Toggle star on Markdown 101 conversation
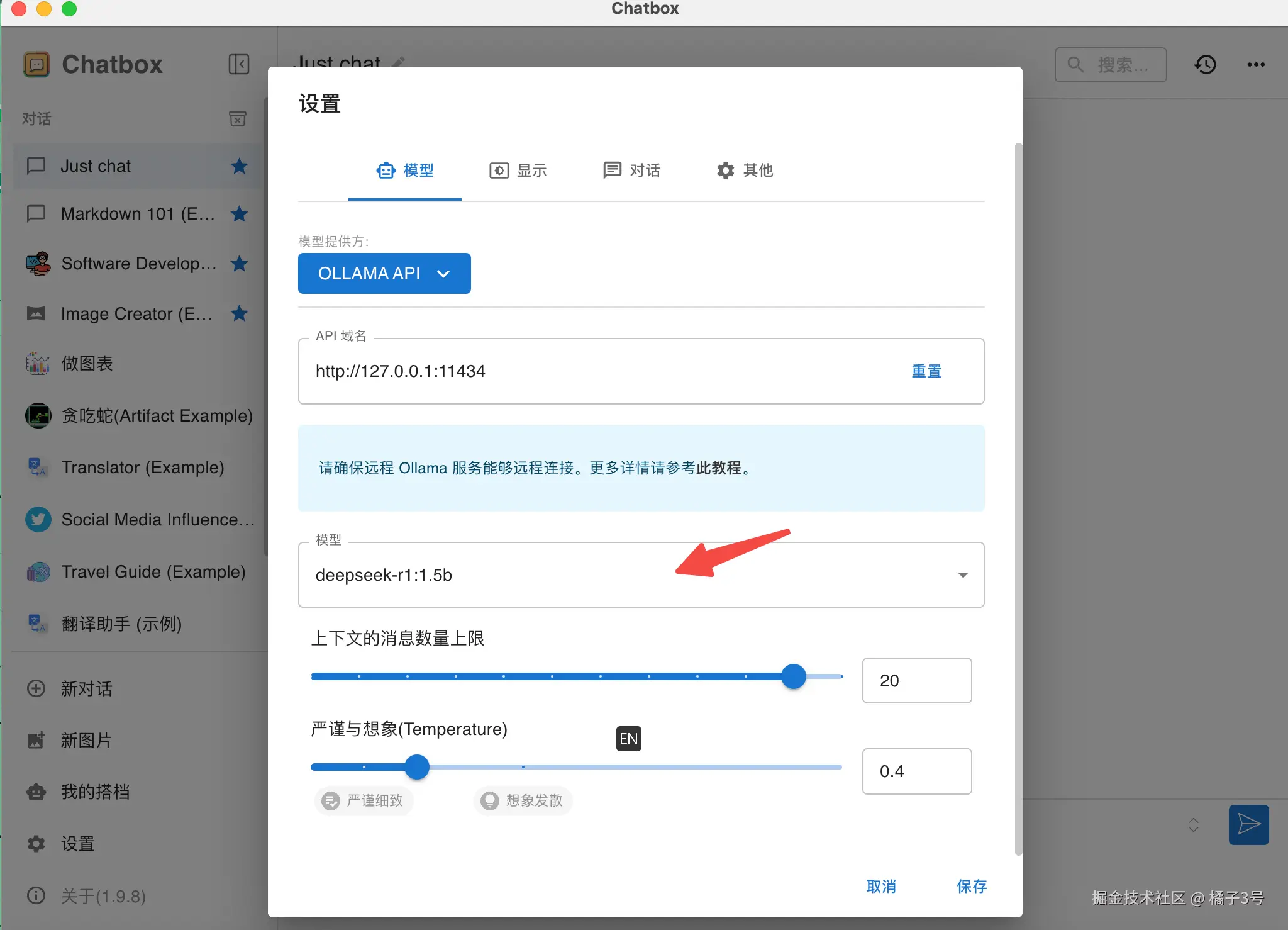 click(239, 214)
